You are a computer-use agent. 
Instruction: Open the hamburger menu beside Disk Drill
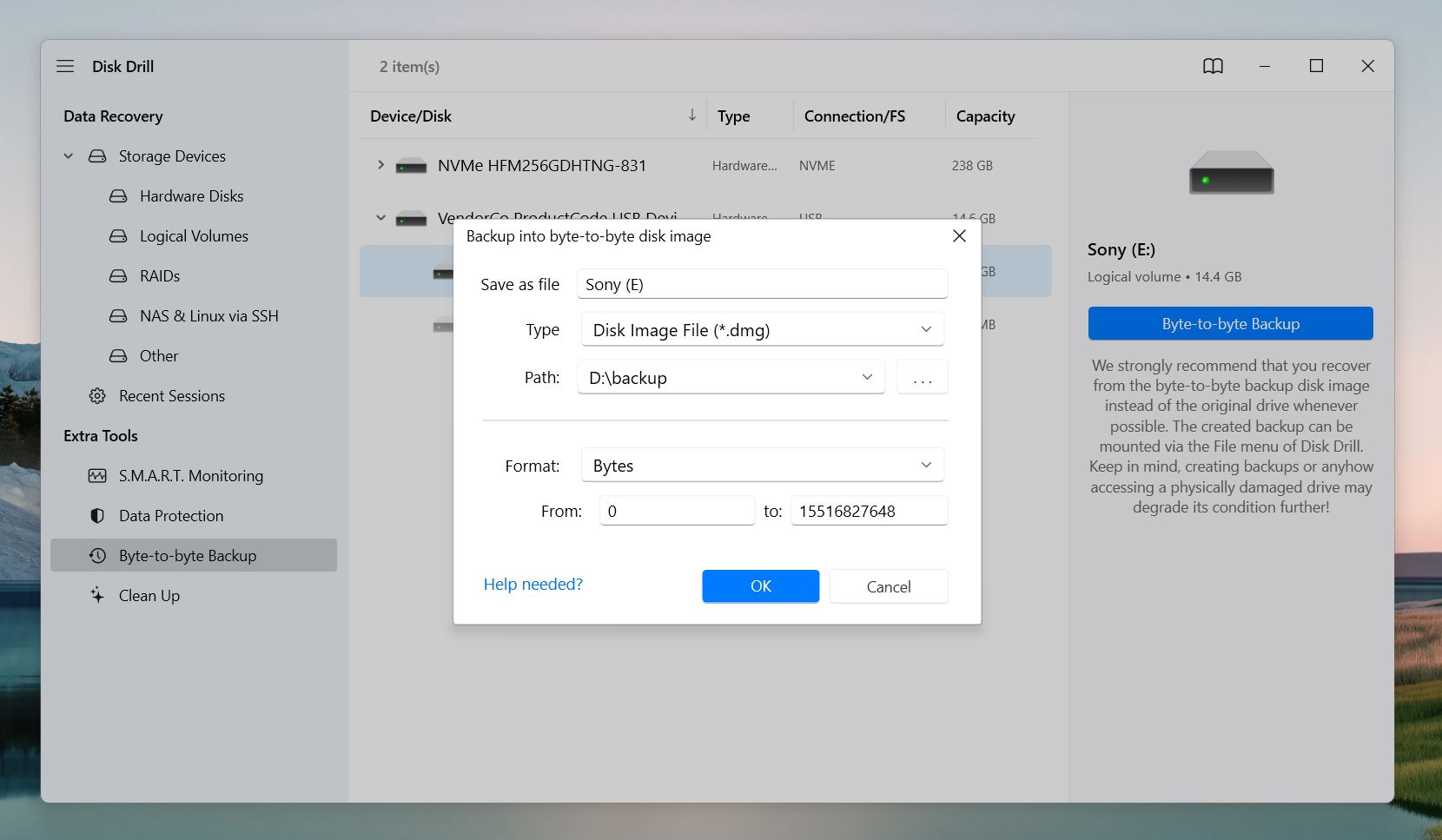coord(65,66)
